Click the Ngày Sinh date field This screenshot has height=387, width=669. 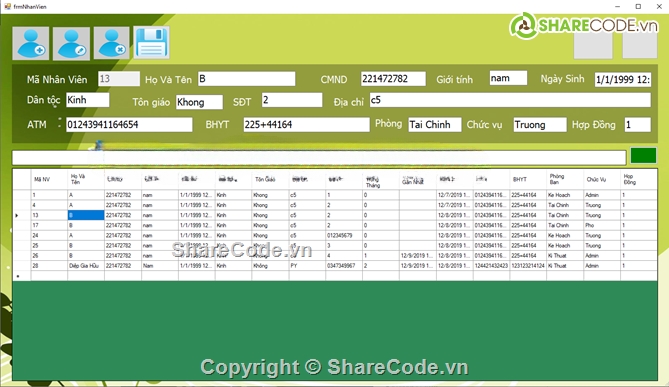[x=623, y=79]
